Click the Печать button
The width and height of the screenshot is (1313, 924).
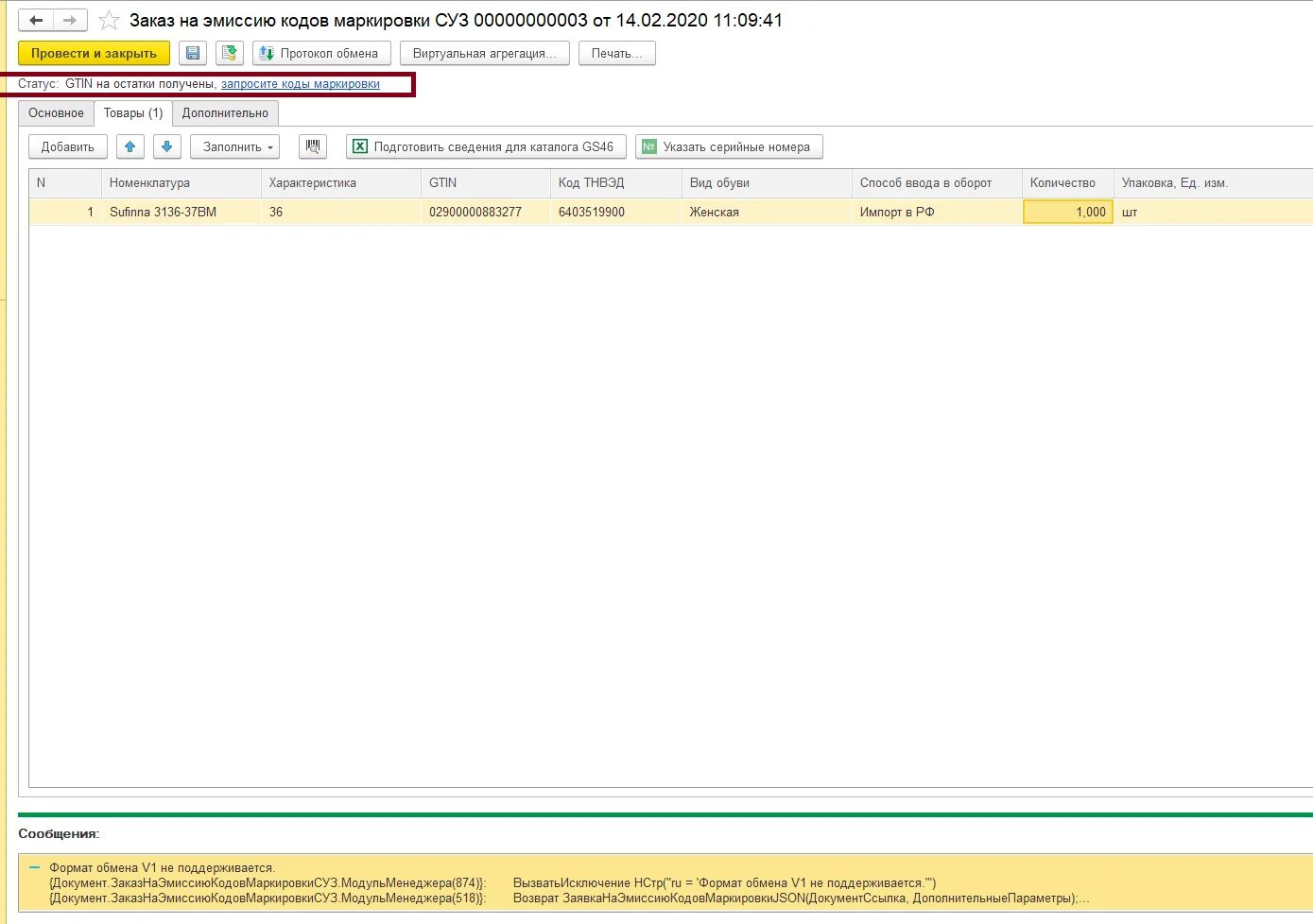(616, 53)
